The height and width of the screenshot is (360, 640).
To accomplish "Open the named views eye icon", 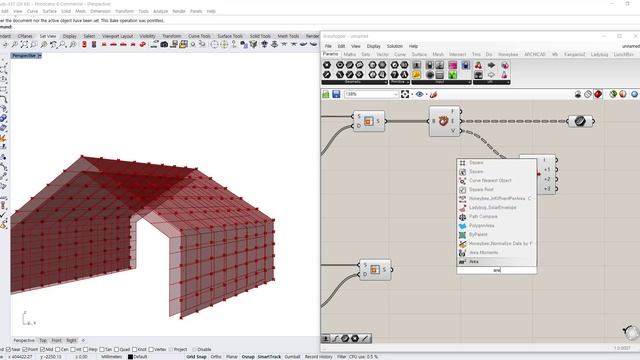I will click(x=420, y=94).
